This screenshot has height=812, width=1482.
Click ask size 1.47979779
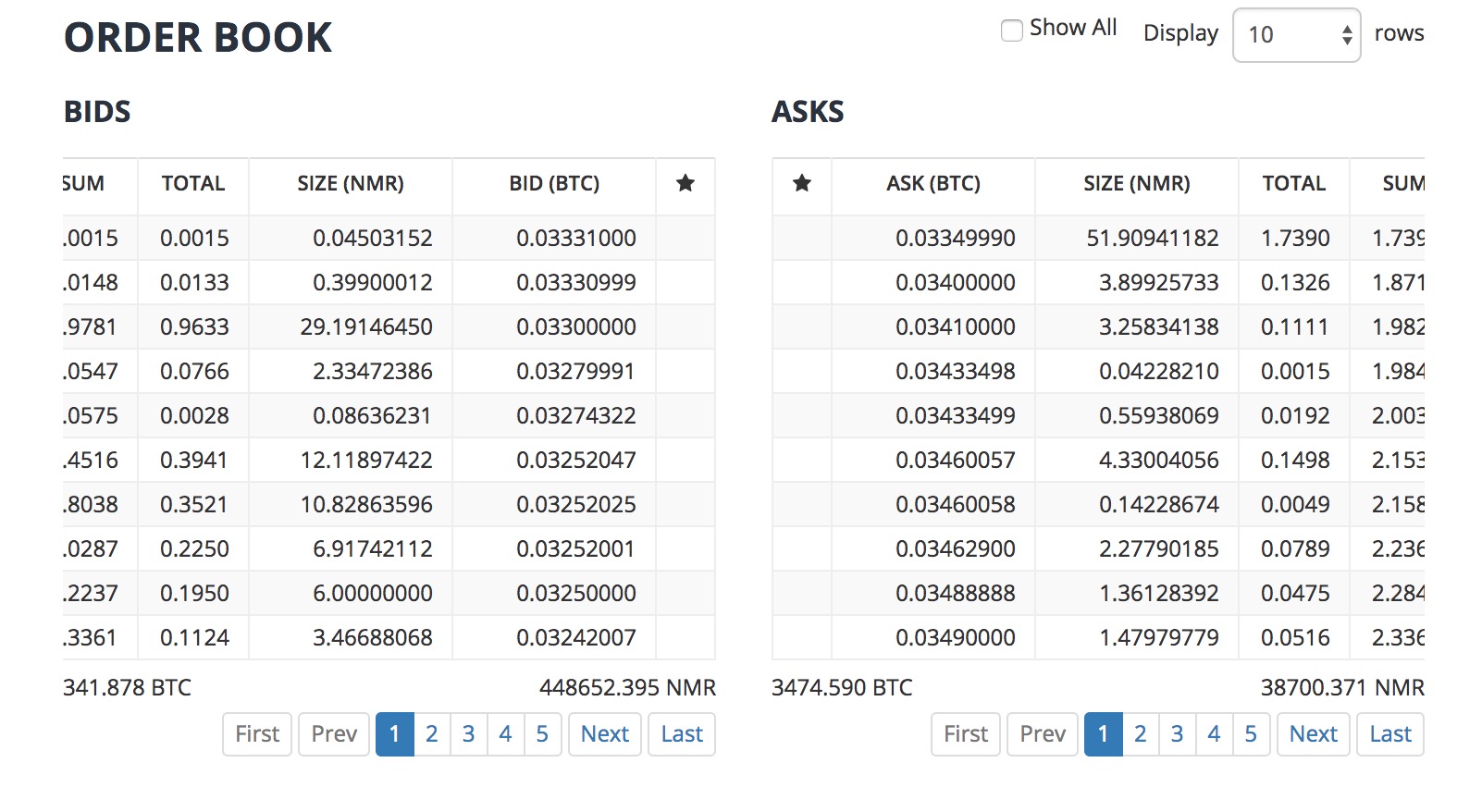(1159, 638)
